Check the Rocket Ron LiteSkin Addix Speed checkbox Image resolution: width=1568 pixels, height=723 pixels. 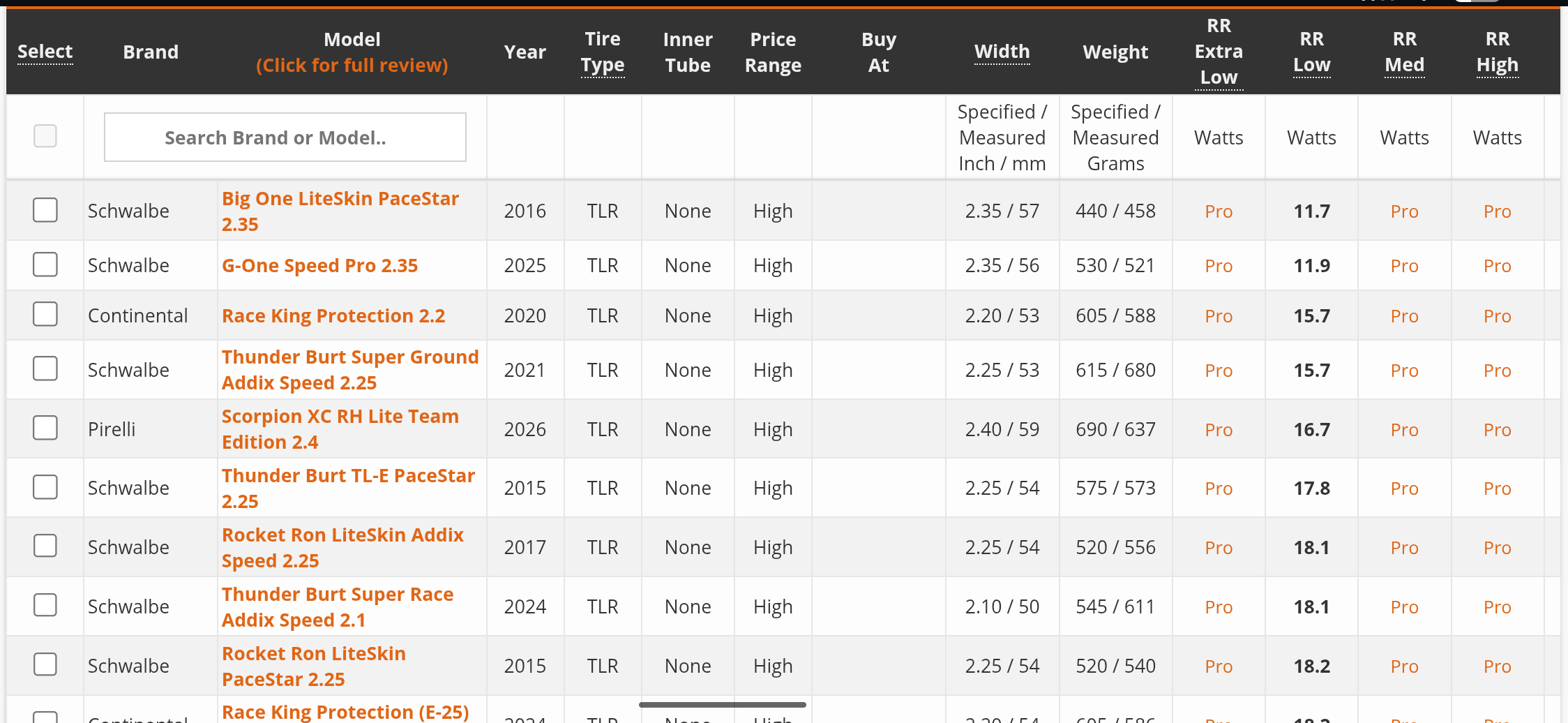(45, 546)
